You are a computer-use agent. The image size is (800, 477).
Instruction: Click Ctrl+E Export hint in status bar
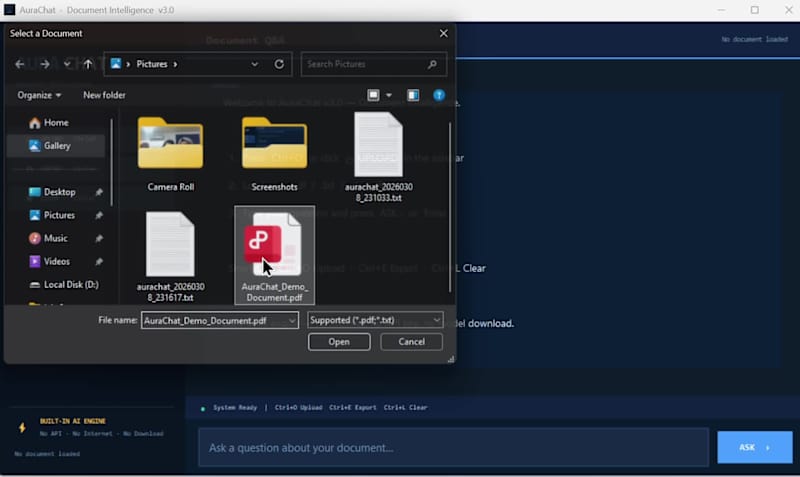[353, 408]
